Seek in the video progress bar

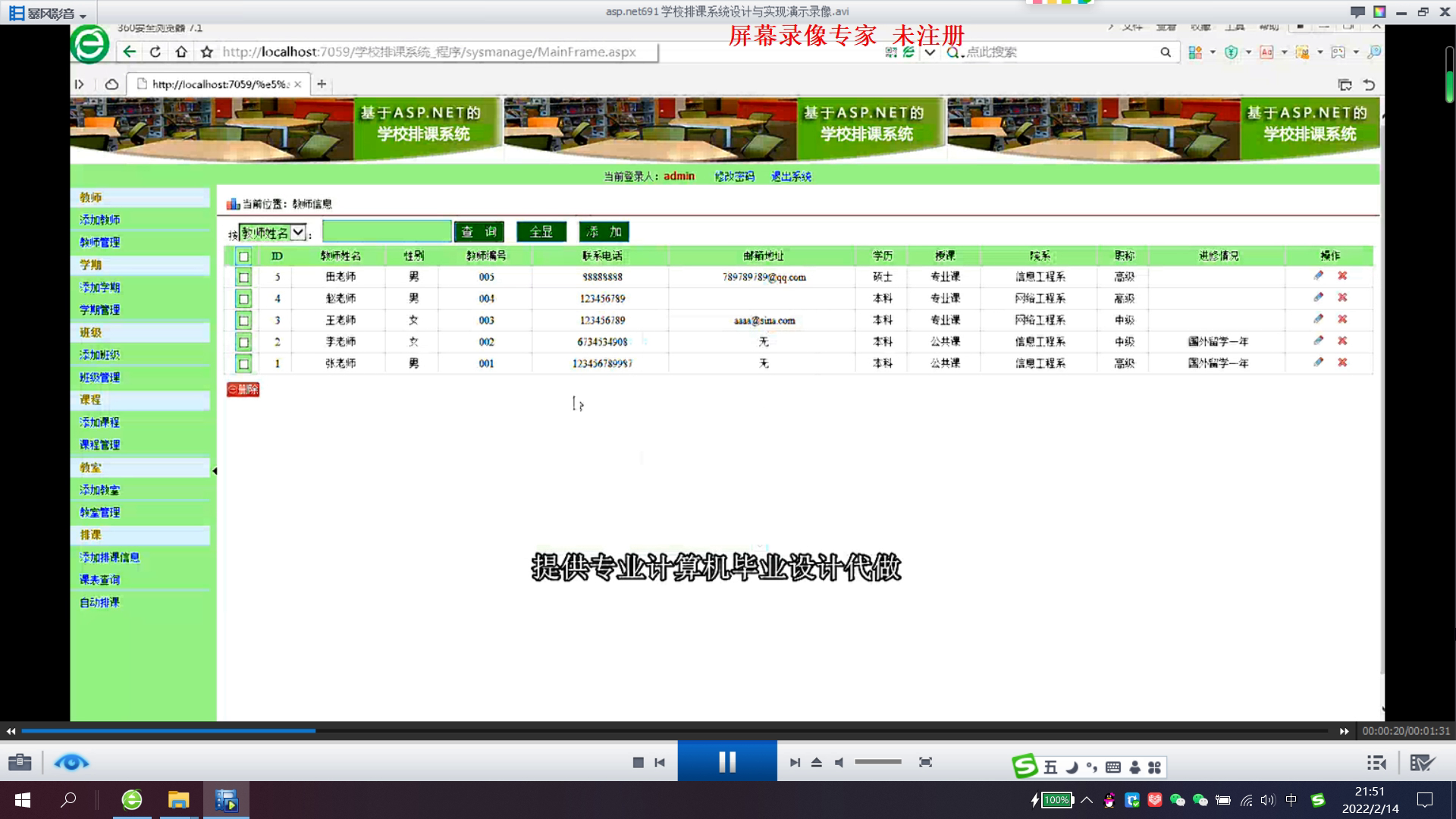674,731
